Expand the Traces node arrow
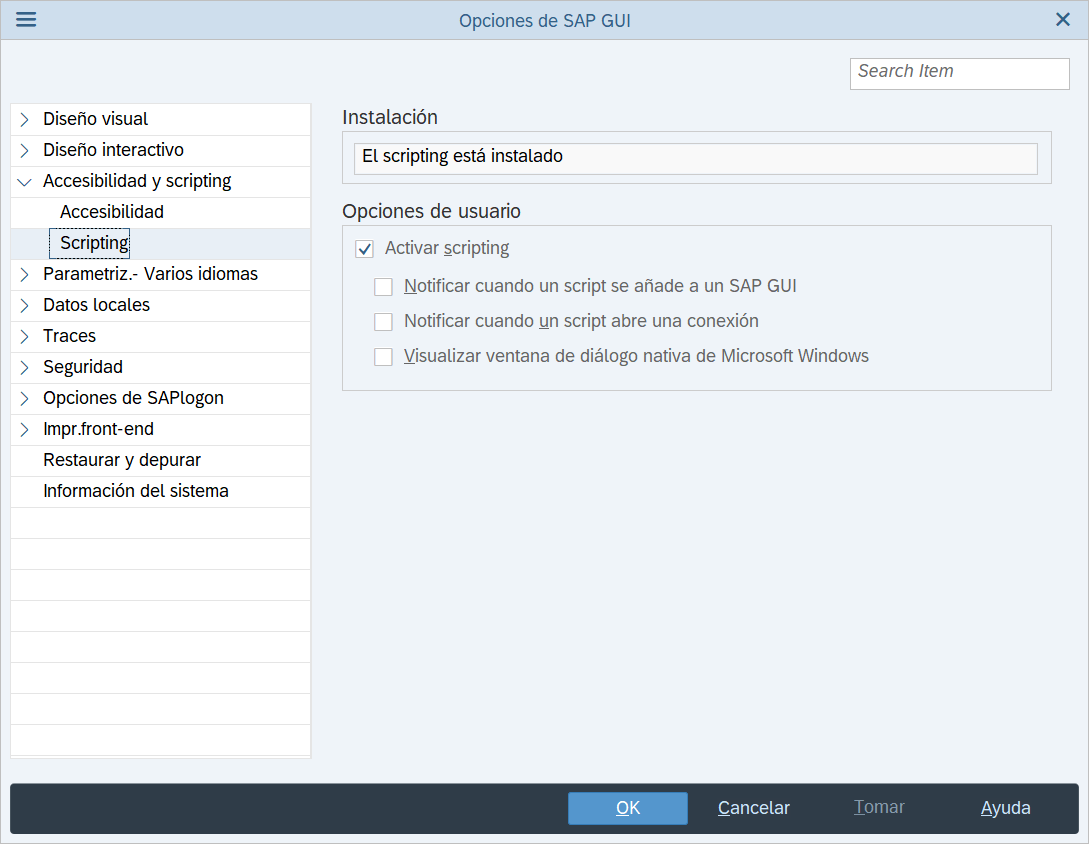This screenshot has height=844, width=1089. pyautogui.click(x=25, y=337)
